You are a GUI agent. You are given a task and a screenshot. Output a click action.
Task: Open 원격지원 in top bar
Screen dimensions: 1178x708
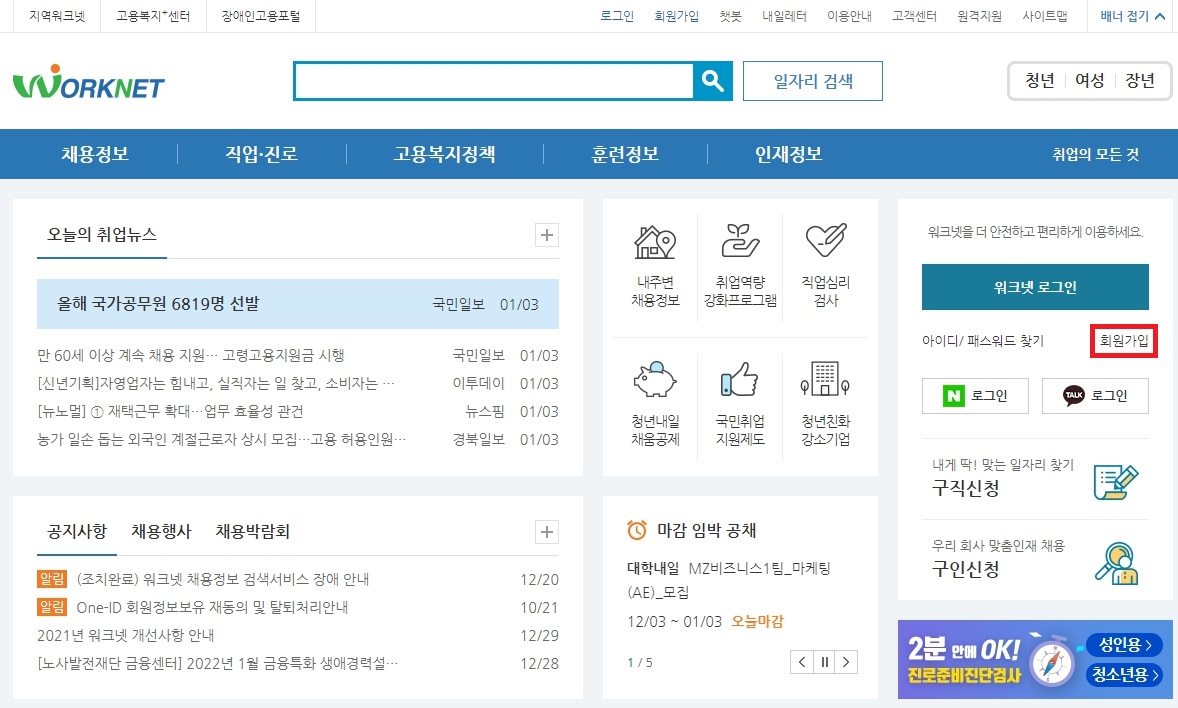pos(980,16)
